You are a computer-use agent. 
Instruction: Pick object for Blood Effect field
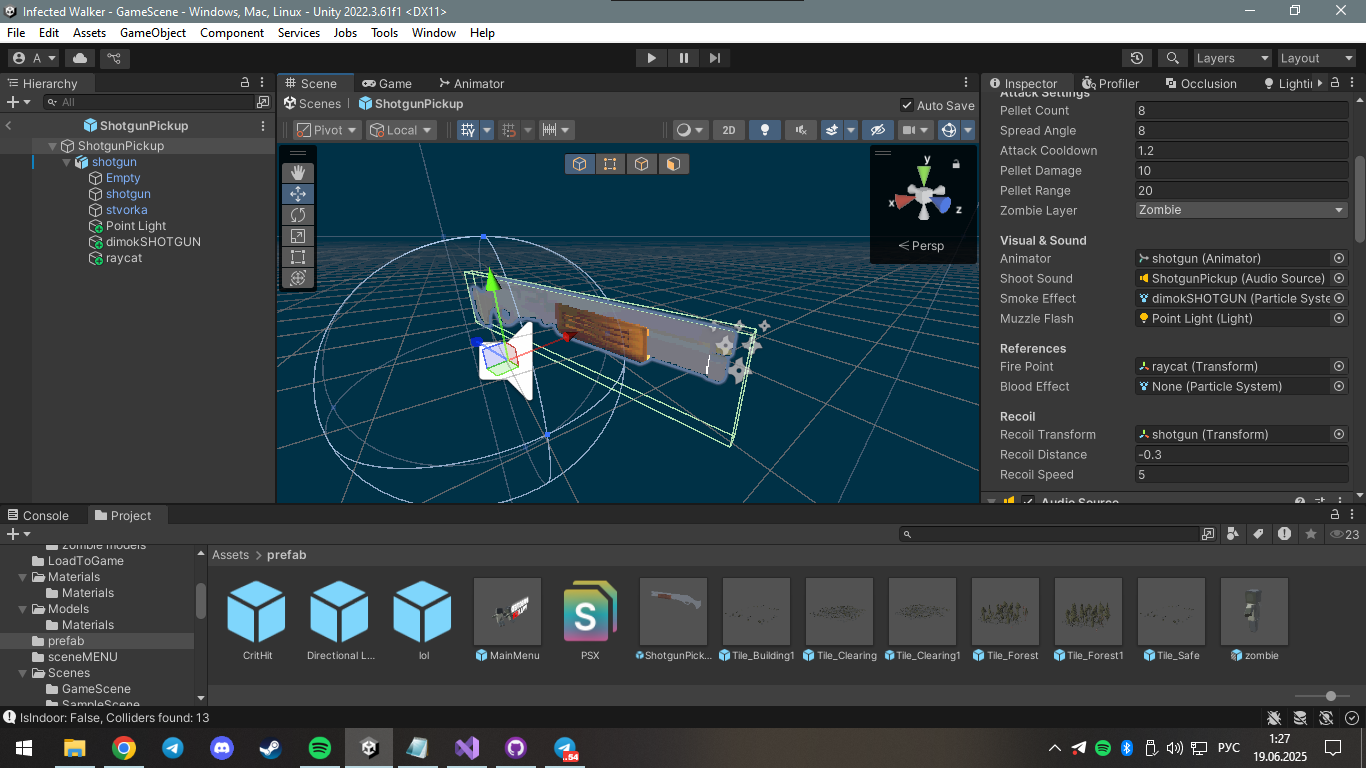click(1339, 387)
